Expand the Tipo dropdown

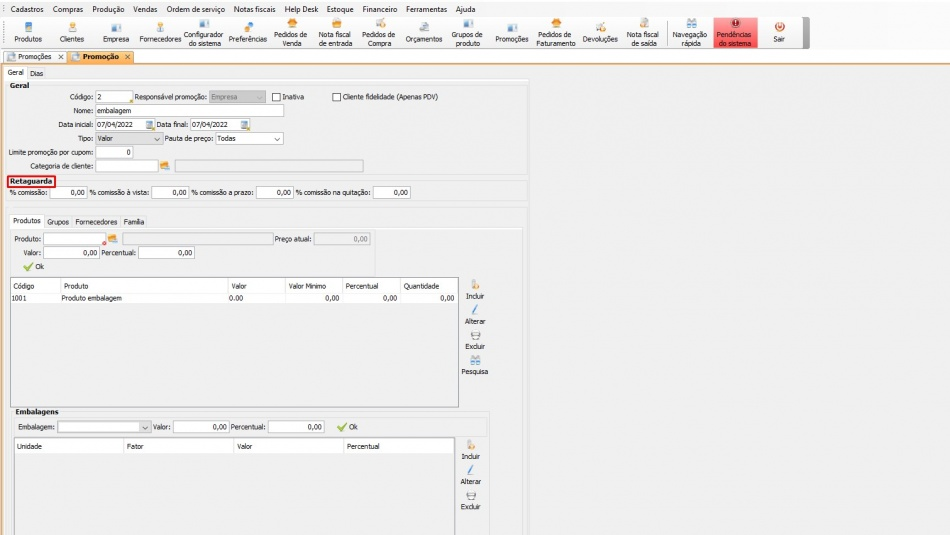[157, 139]
